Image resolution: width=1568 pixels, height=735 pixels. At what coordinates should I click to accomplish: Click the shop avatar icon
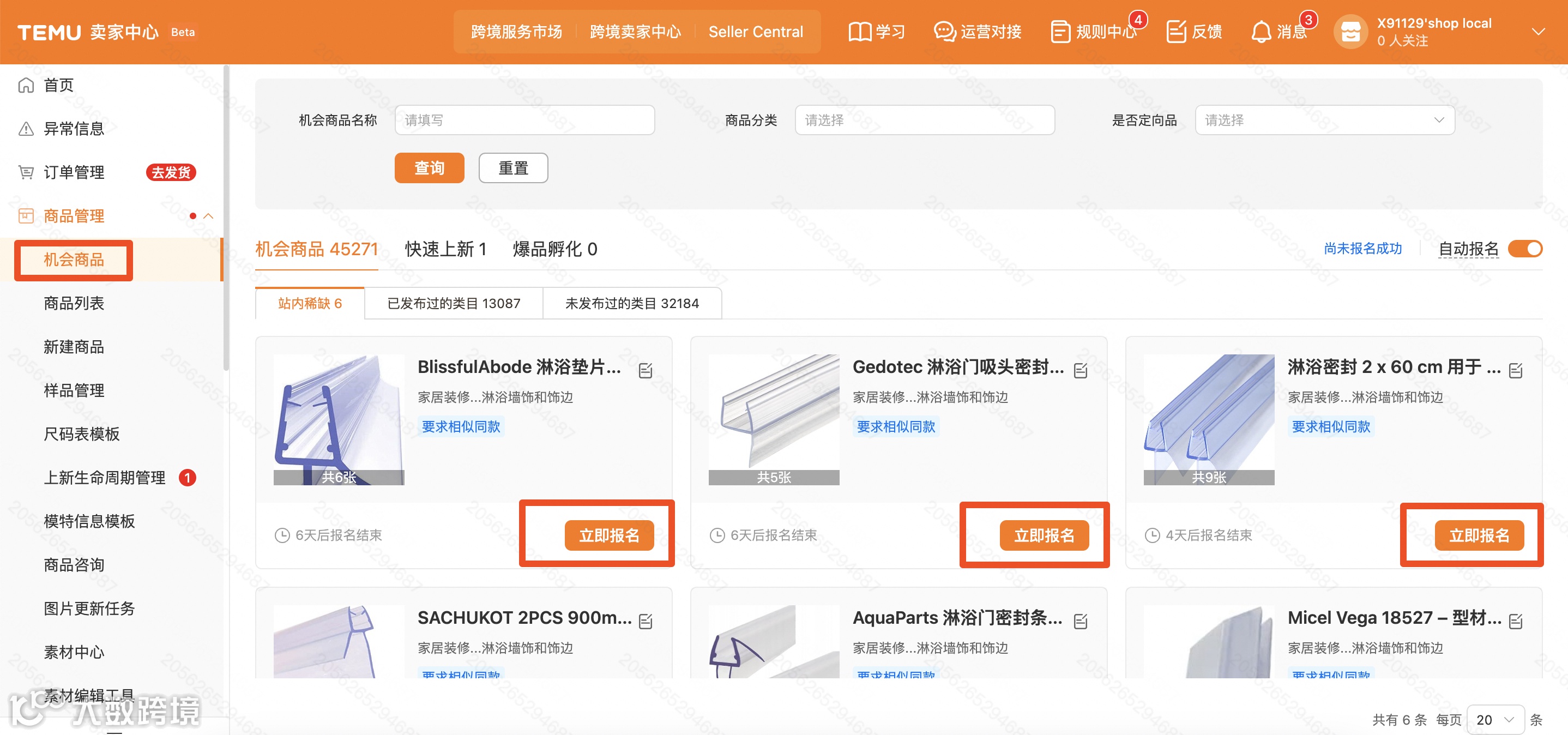coord(1350,32)
